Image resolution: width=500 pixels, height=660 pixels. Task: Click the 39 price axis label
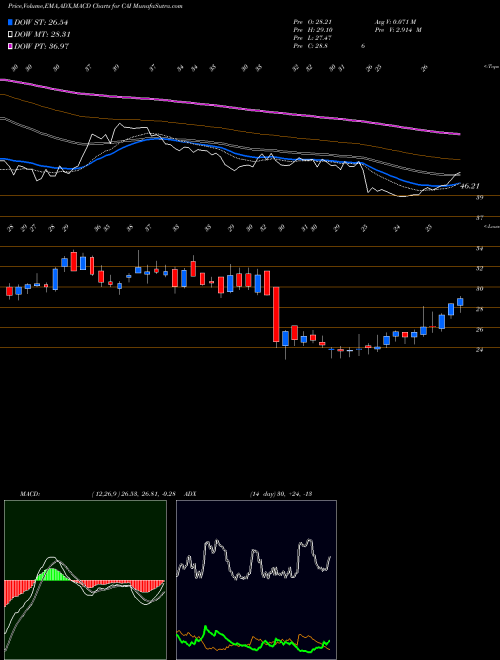(479, 197)
